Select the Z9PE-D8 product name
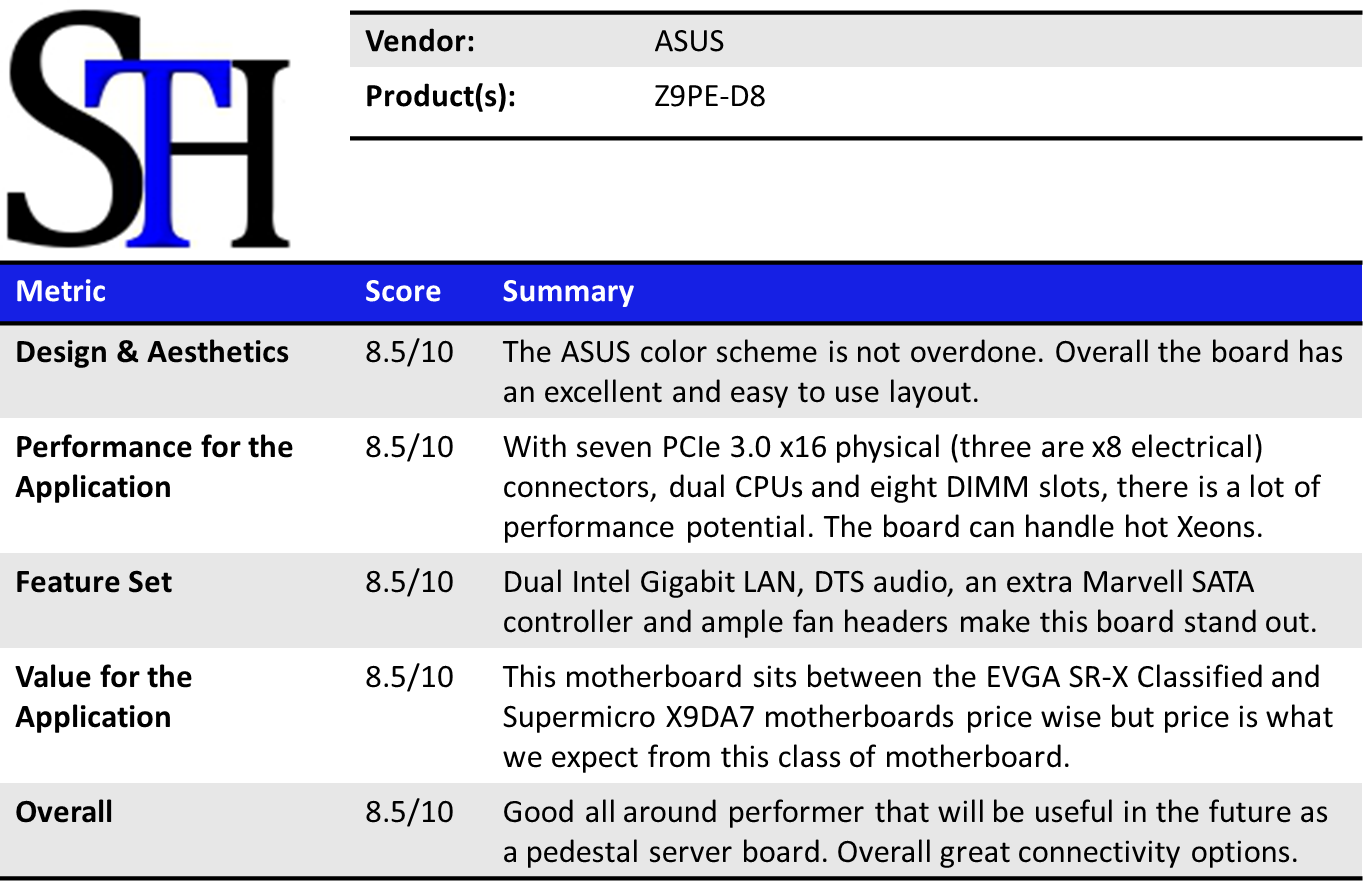 pos(710,97)
